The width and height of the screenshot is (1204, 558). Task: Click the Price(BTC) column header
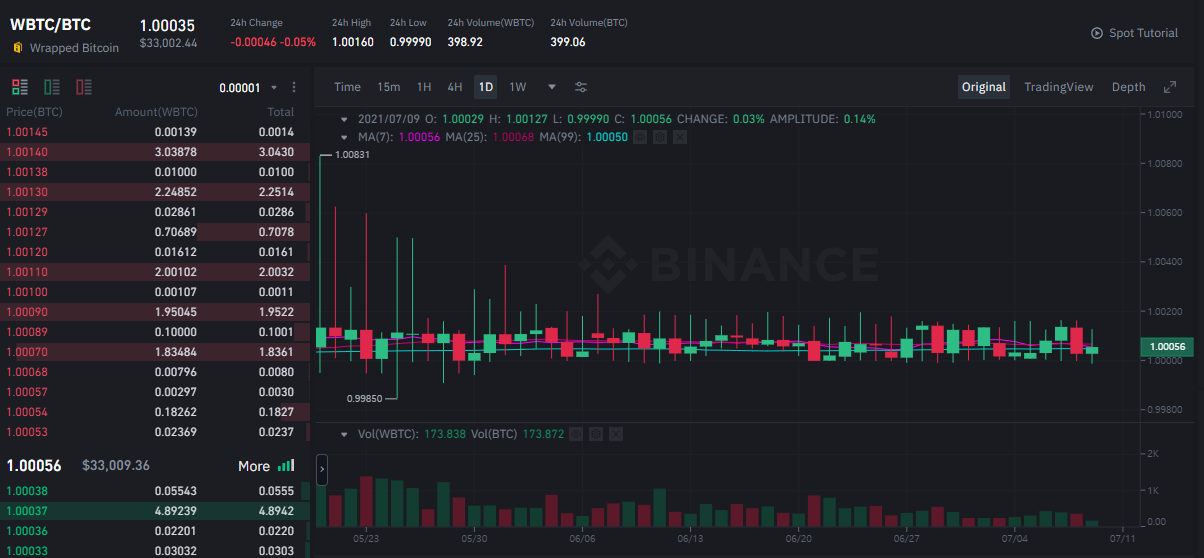click(x=35, y=112)
